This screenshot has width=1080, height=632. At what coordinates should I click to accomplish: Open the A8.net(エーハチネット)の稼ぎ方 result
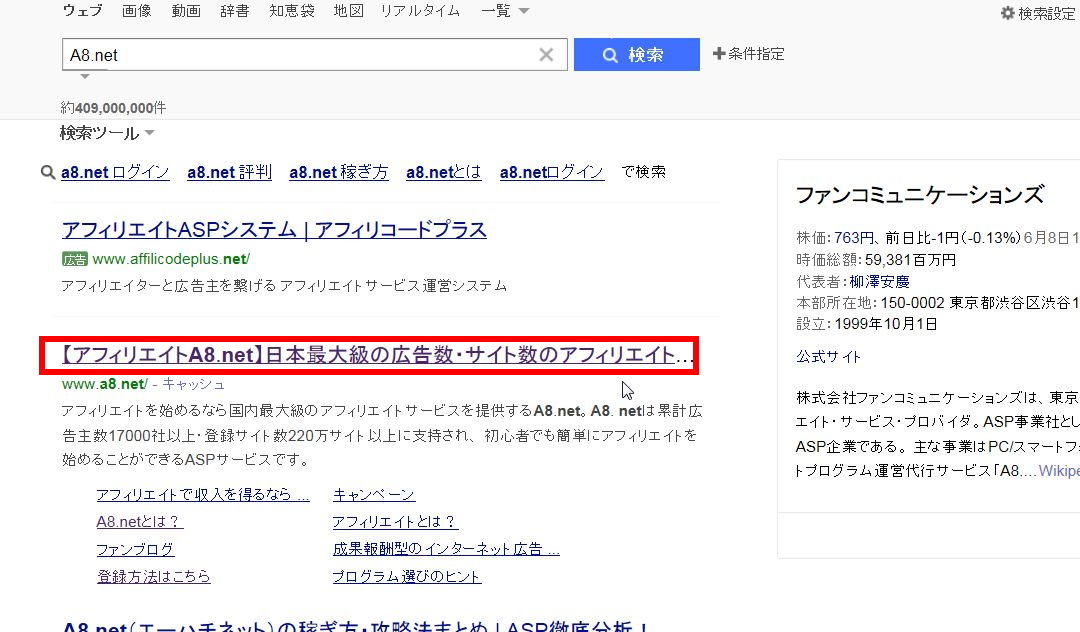(x=355, y=626)
